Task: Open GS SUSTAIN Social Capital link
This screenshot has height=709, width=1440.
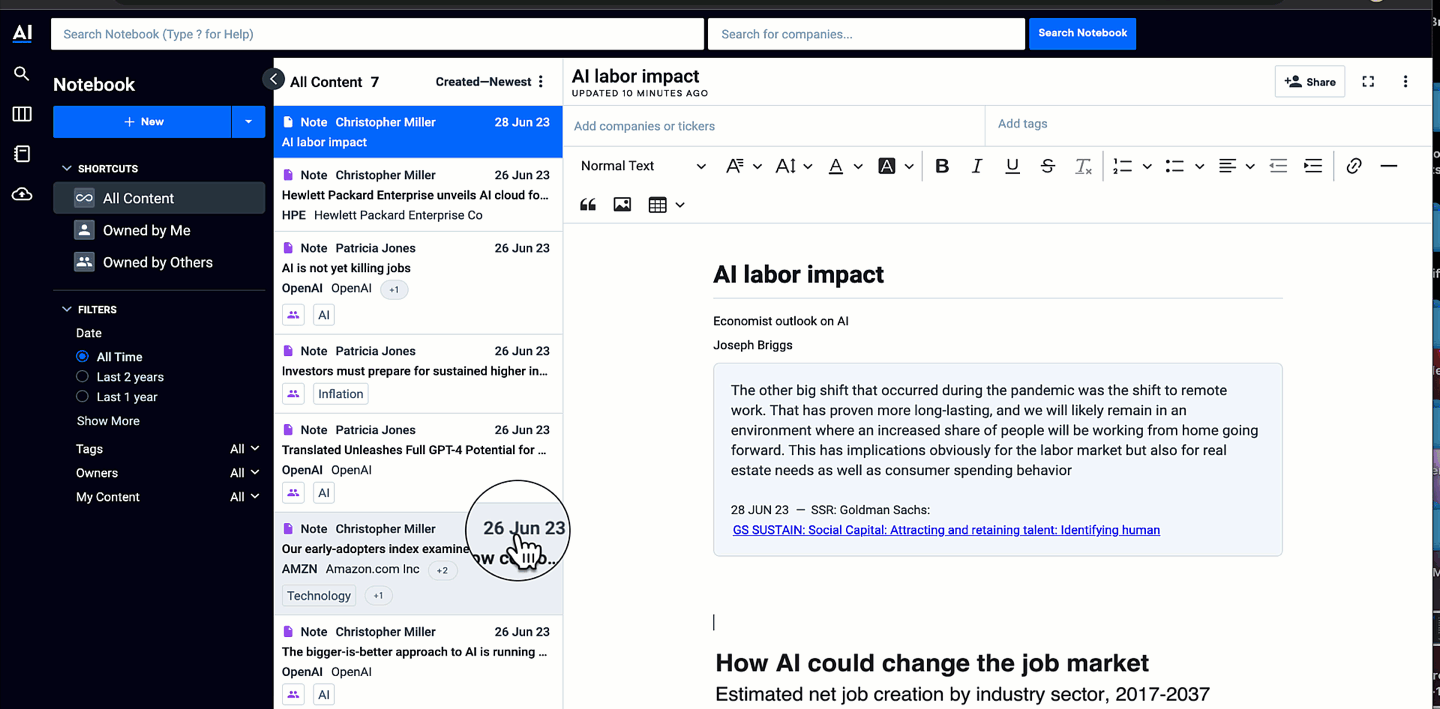Action: pos(946,530)
